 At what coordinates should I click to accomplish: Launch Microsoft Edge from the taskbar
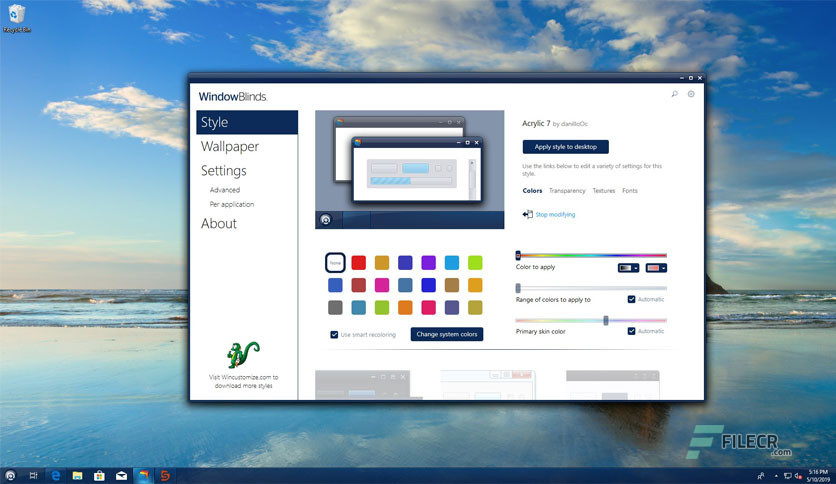tap(55, 475)
